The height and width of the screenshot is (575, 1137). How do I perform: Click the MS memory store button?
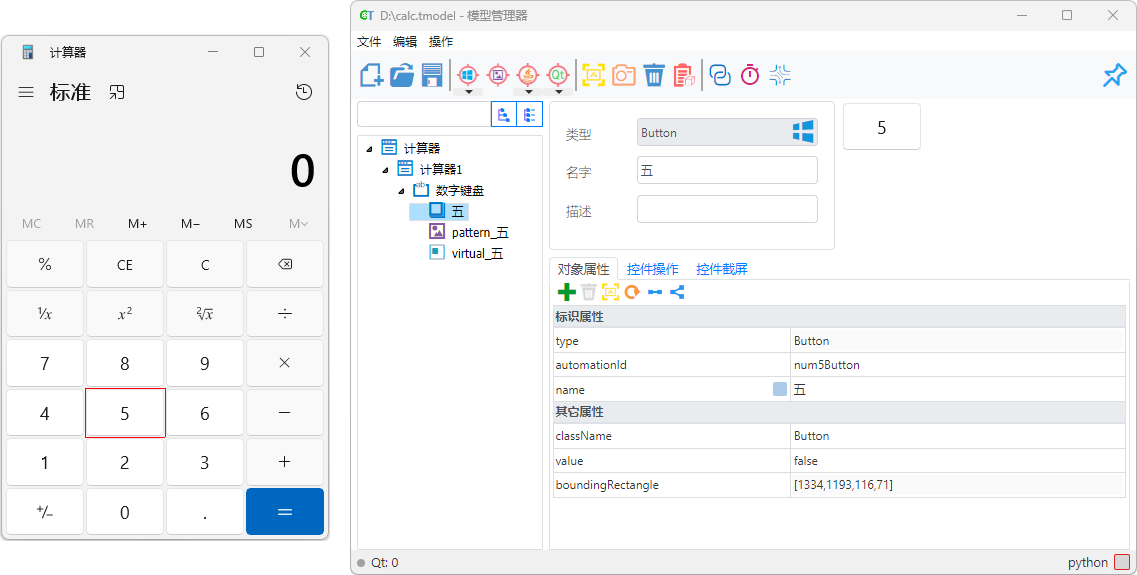pyautogui.click(x=244, y=223)
